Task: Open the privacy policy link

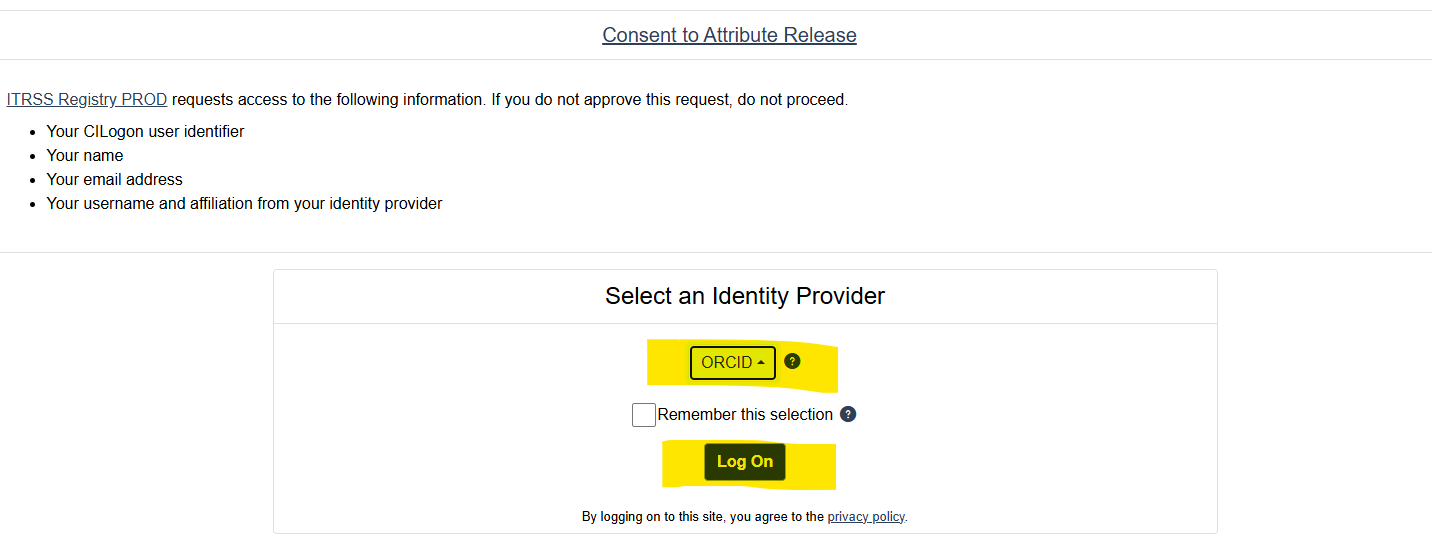Action: [x=865, y=517]
